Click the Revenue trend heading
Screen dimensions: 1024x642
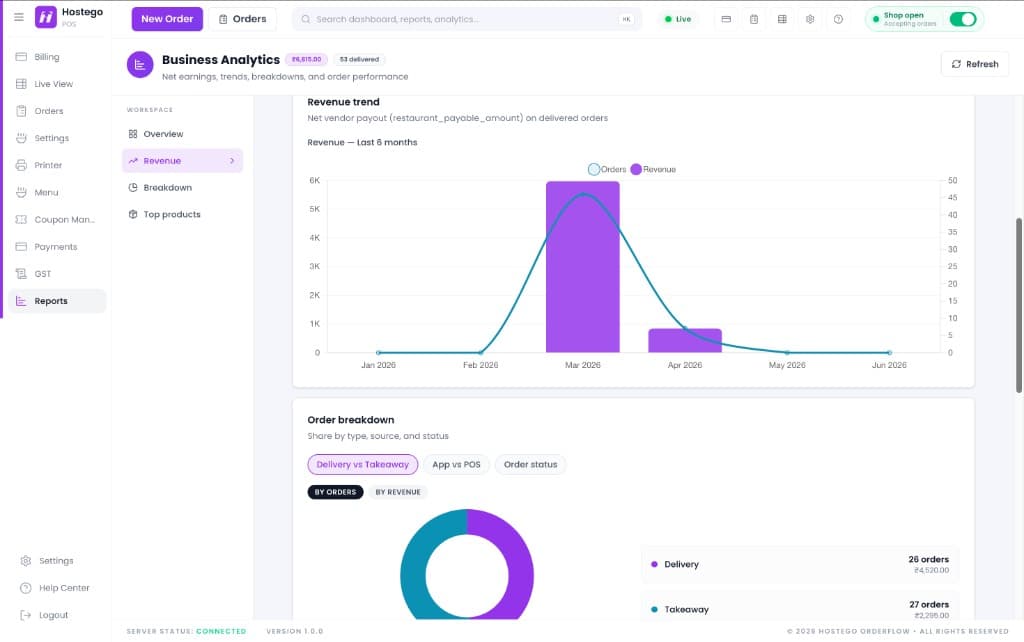pos(344,102)
